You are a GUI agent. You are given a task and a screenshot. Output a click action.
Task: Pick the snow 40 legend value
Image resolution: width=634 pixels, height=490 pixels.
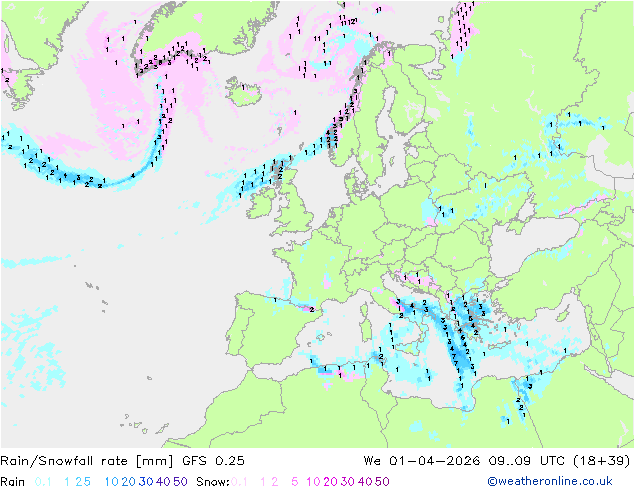[x=365, y=482]
